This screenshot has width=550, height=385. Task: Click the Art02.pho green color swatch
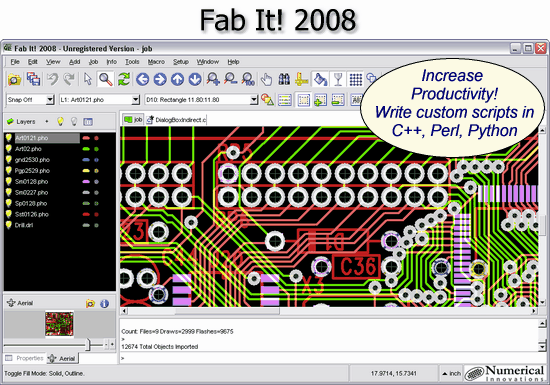pyautogui.click(x=86, y=149)
